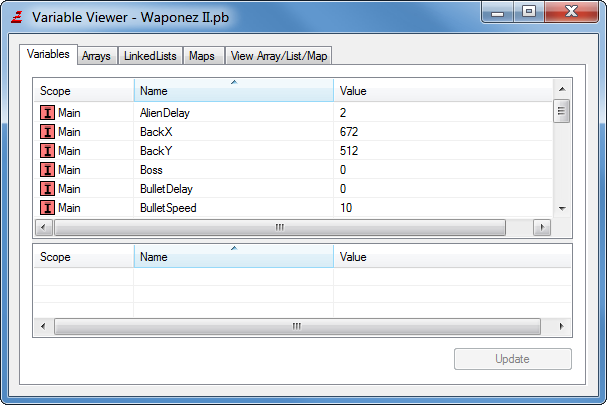The image size is (607, 405).
Task: Click the top list's horizontal scrollbar right arrow
Action: click(542, 227)
